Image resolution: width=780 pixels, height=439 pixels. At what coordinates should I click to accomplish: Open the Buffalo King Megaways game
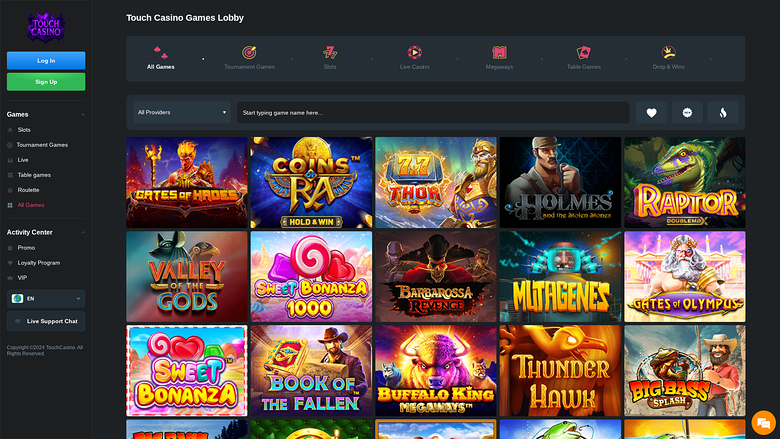tap(436, 370)
